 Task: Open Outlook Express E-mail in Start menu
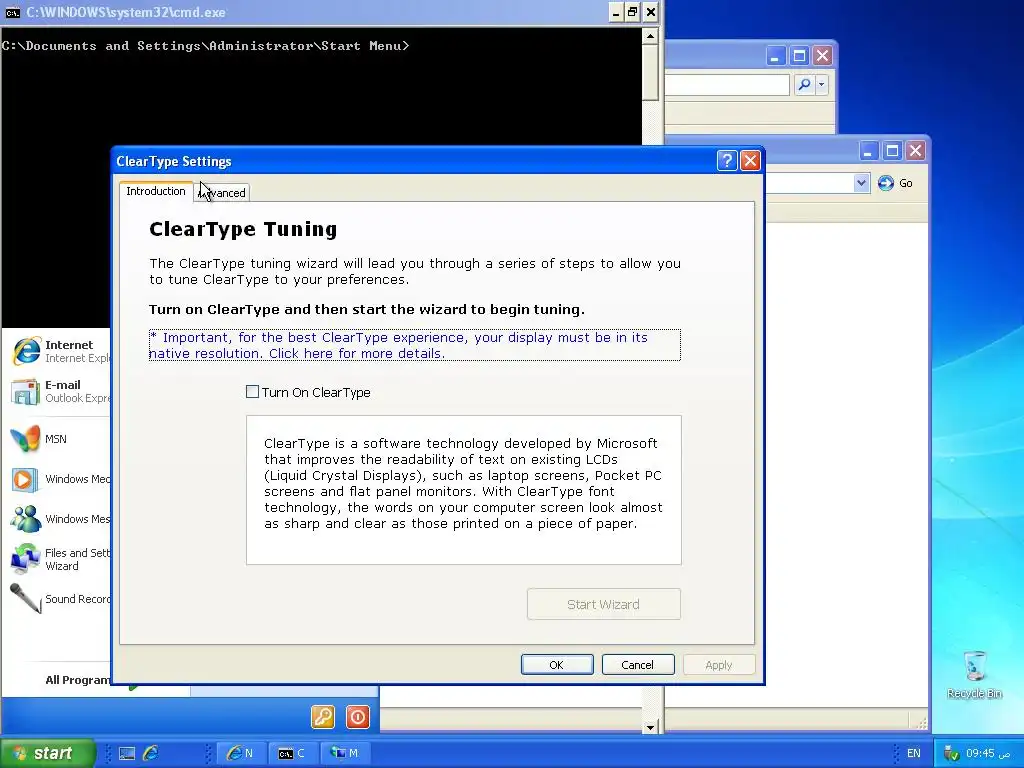61,391
